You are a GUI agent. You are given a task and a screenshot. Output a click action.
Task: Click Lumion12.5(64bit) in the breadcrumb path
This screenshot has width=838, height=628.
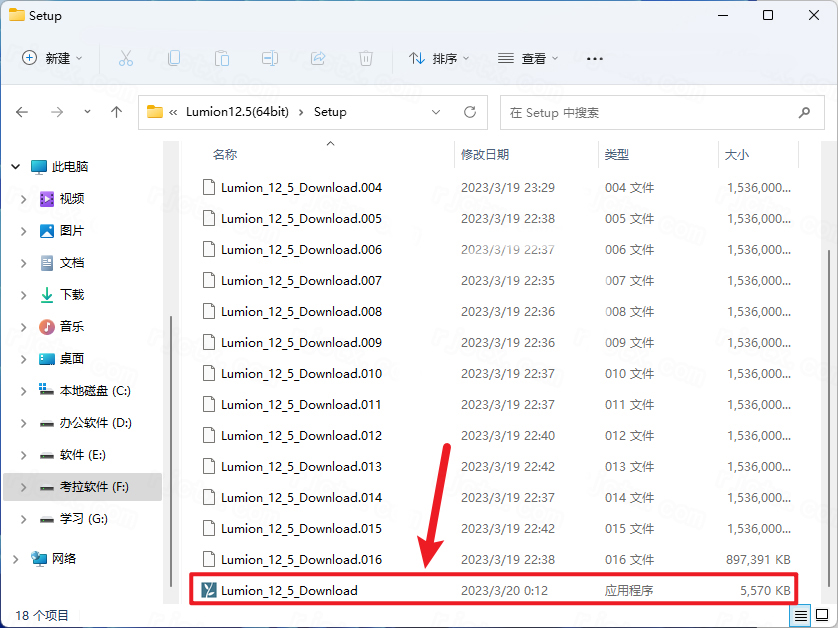pos(237,112)
